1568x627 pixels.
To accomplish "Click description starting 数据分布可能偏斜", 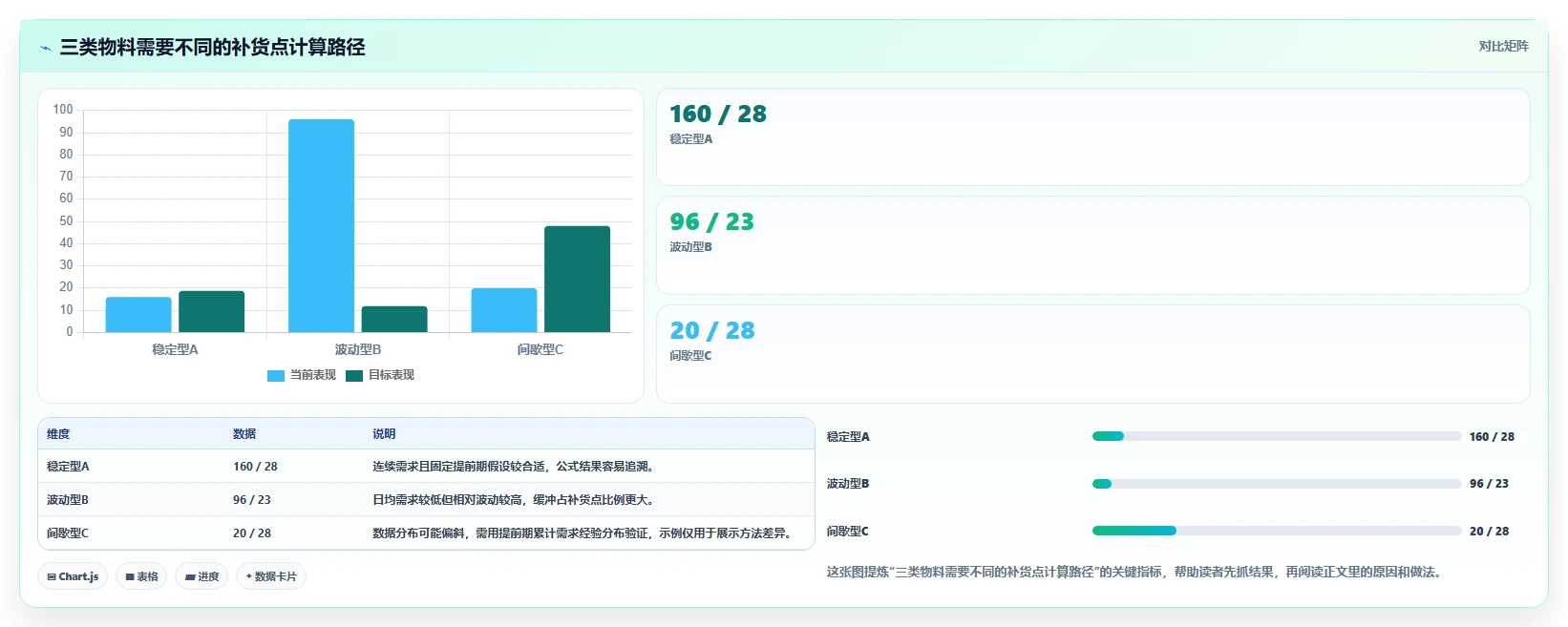I will point(582,533).
